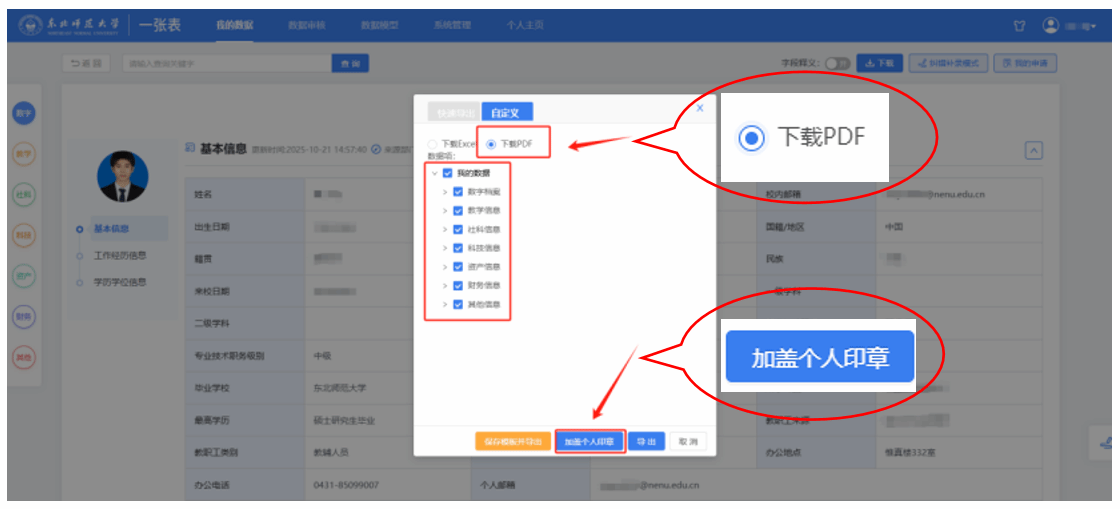
Task: Click the profile photo thumbnail
Action: 123,176
